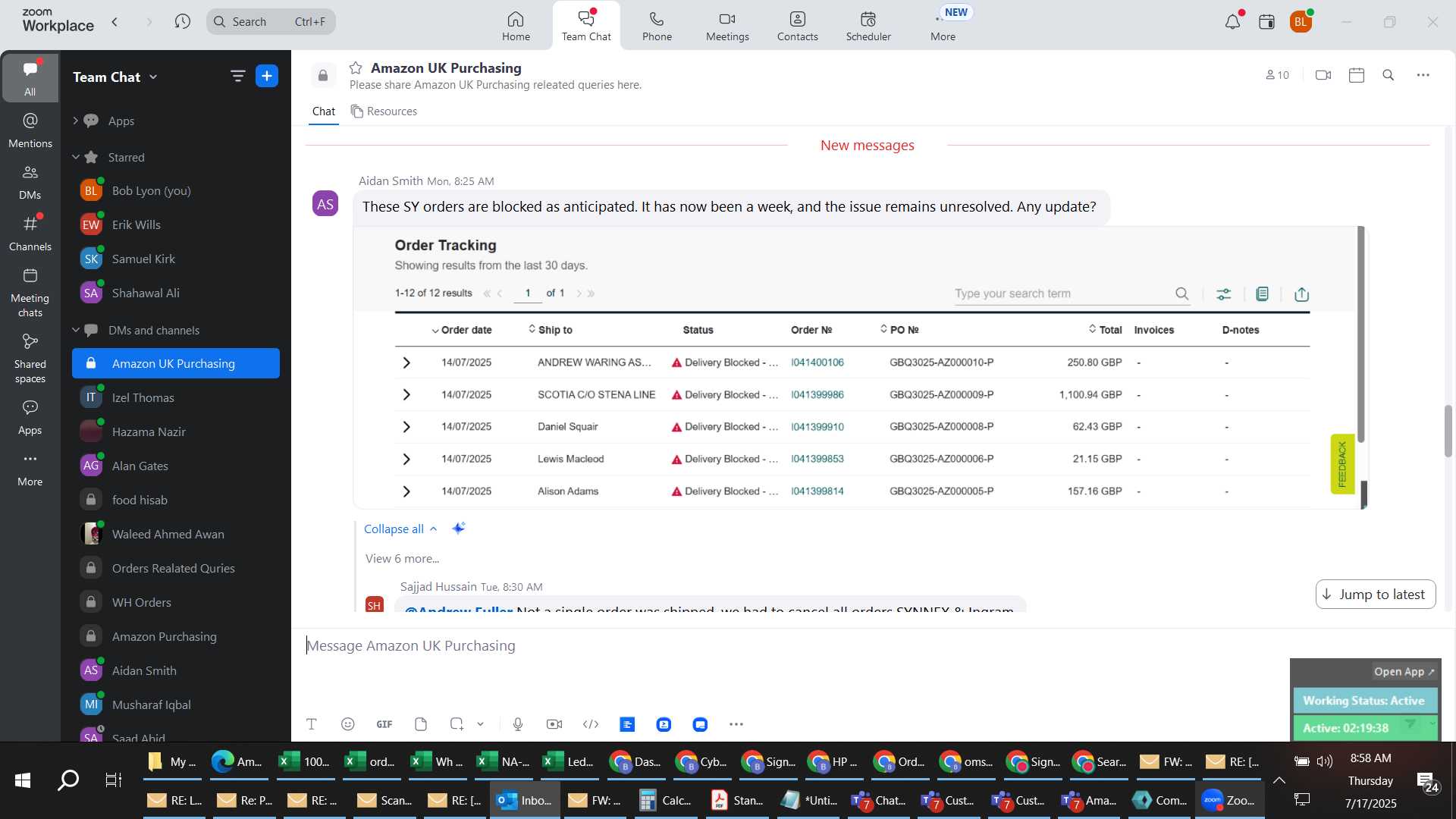Image resolution: width=1456 pixels, height=819 pixels.
Task: Switch to the Resources tab
Action: [x=384, y=111]
